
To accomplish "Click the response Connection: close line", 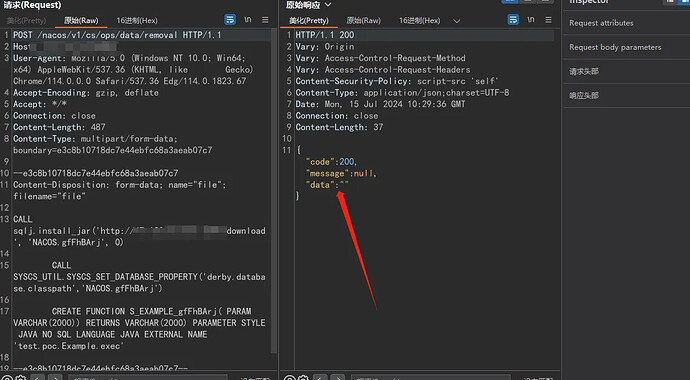I will [x=337, y=116].
